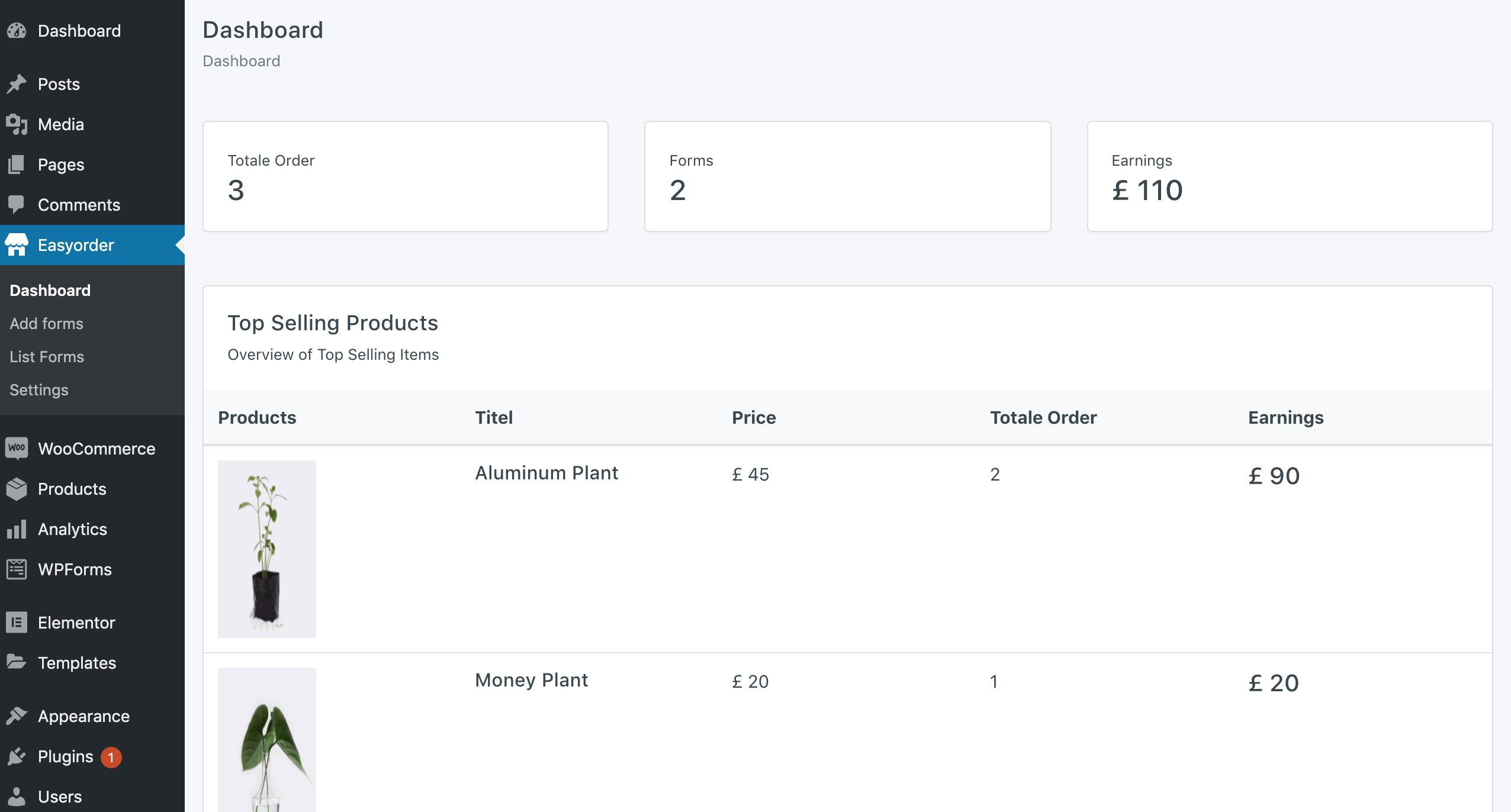Go to Easyorder Settings submenu

coord(39,390)
